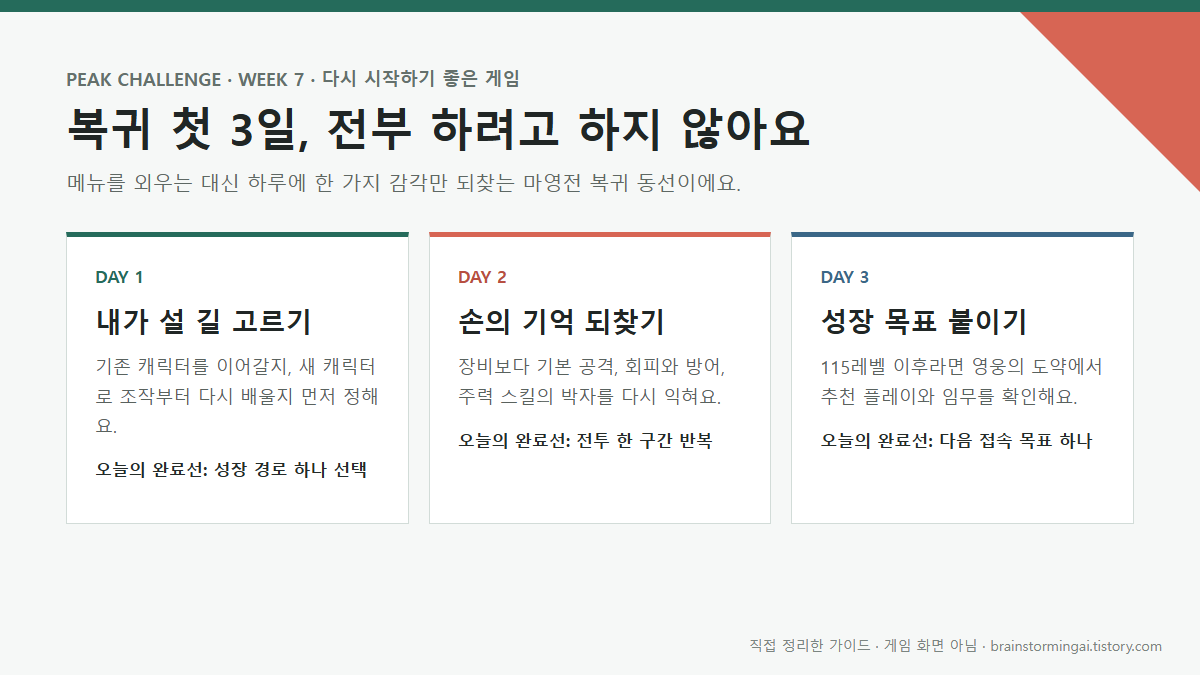Click the paragraph starting '115레벨 이후라면'
The height and width of the screenshot is (675, 1200).
pyautogui.click(x=962, y=381)
